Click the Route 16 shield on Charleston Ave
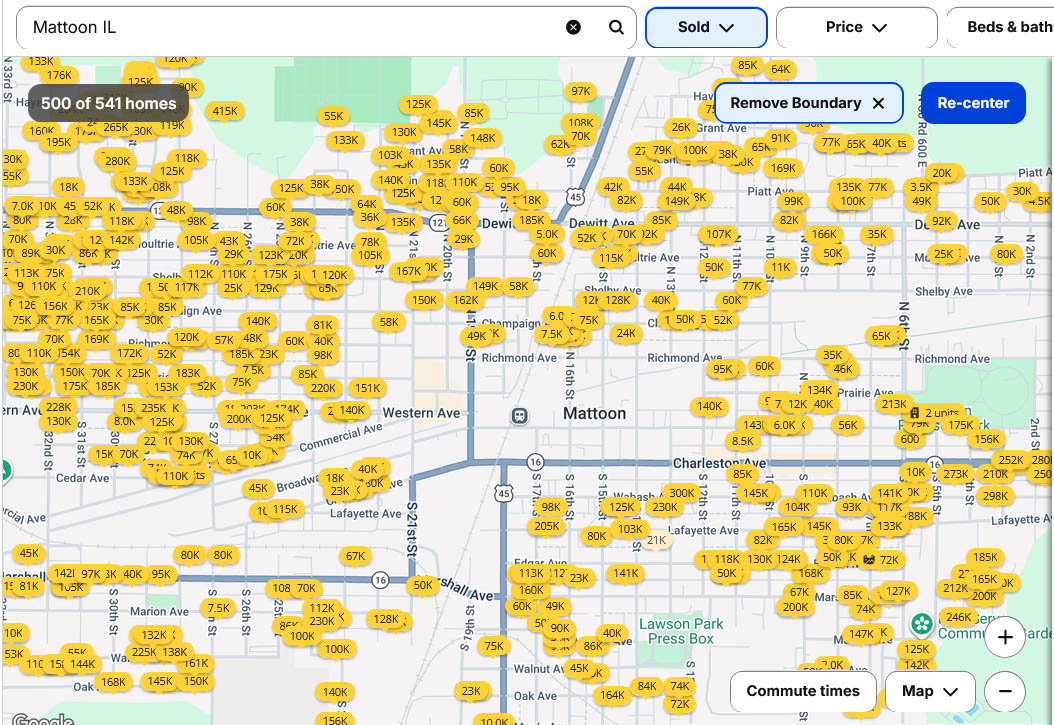Image resolution: width=1054 pixels, height=725 pixels. 535,462
